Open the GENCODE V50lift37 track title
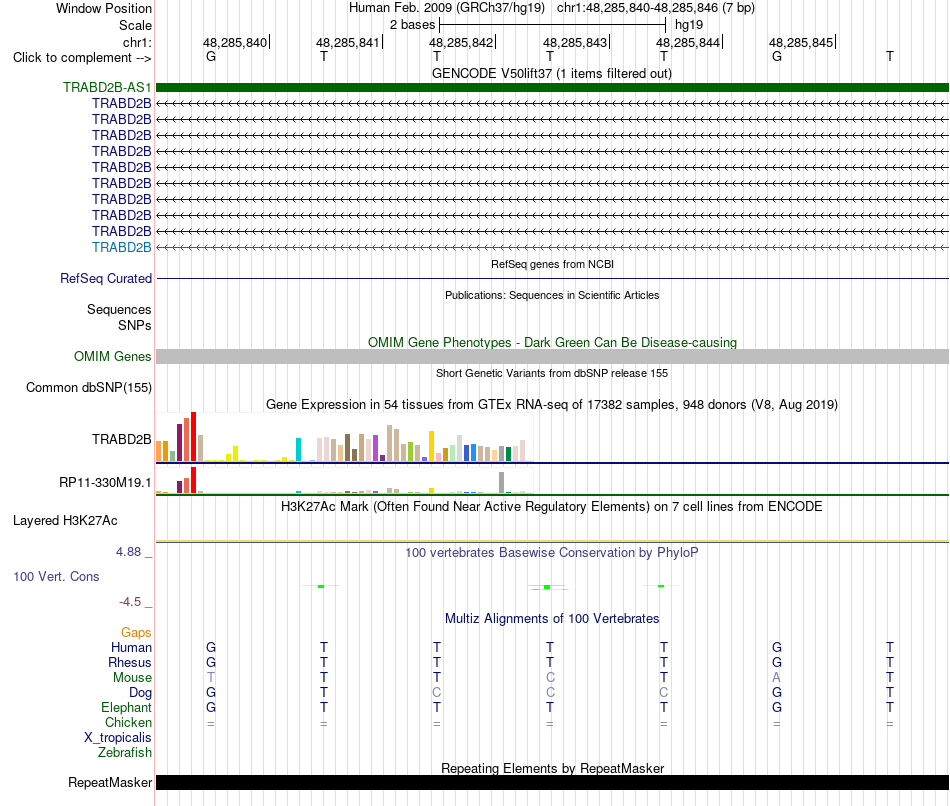Viewport: 950px width, 806px height. coord(551,73)
